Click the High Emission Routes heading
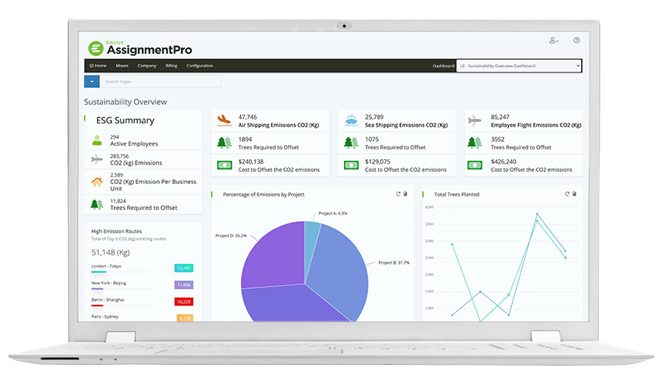 116,231
